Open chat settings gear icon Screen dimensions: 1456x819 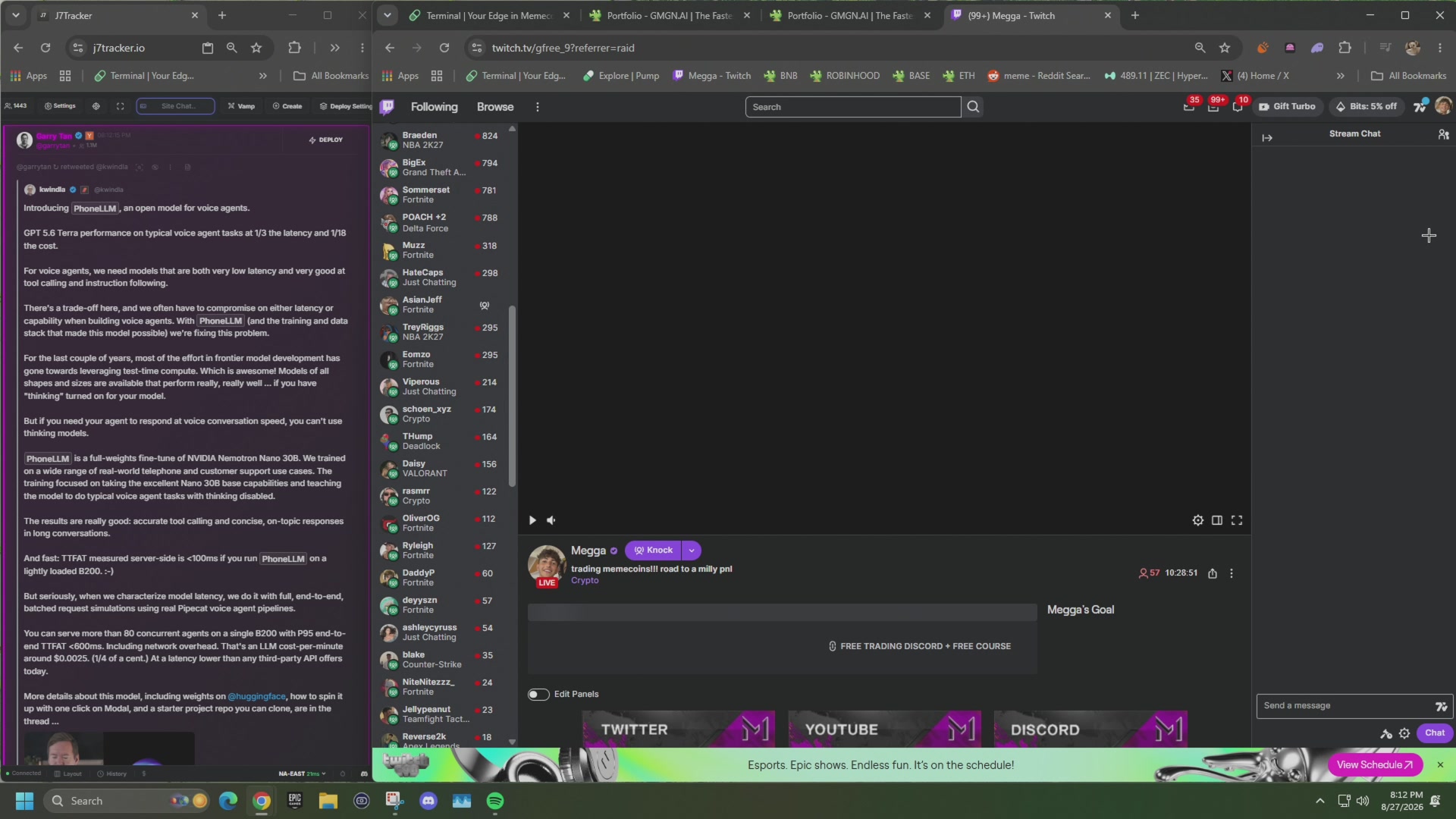[x=1404, y=733]
